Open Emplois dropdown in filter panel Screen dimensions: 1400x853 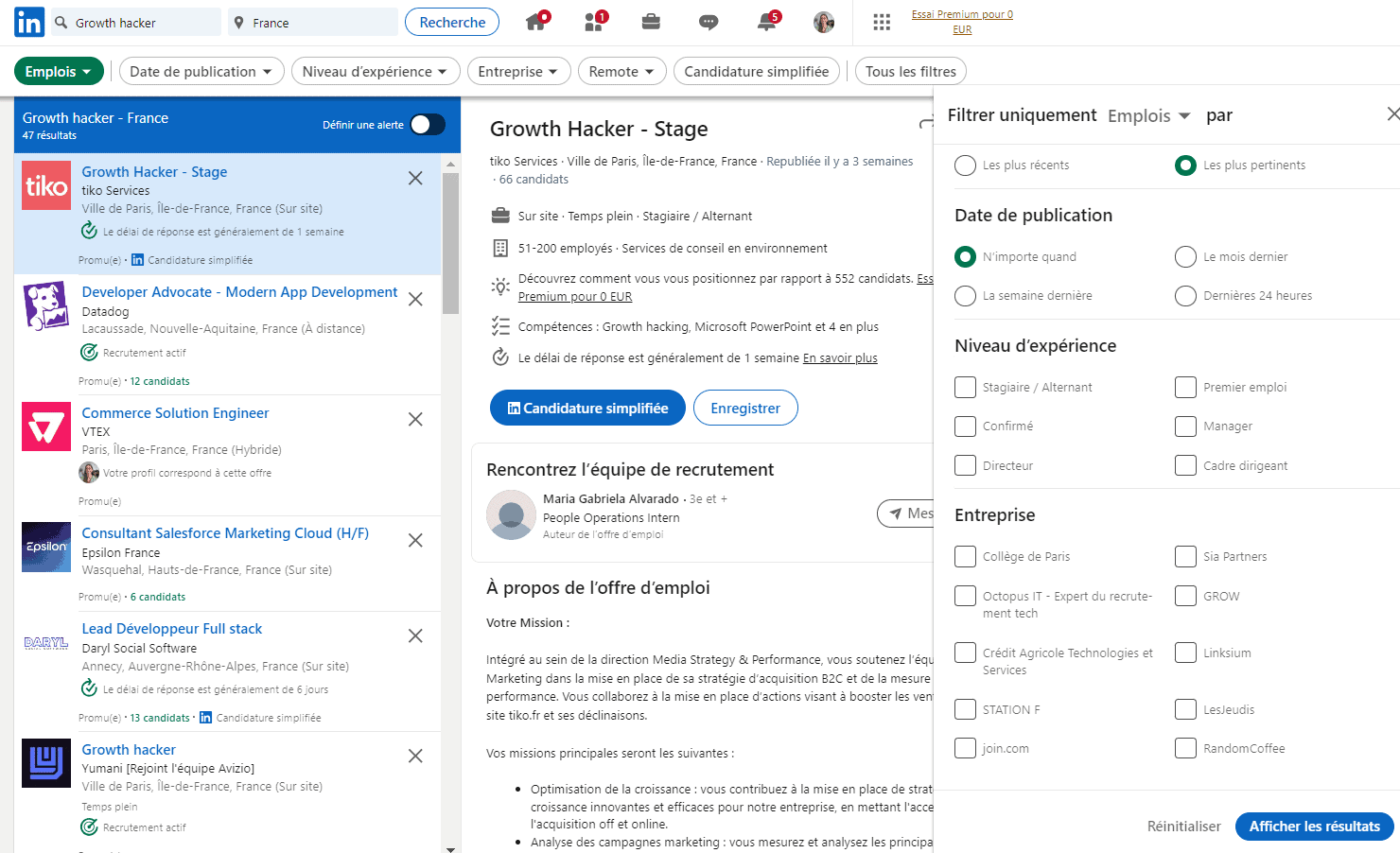(1148, 115)
